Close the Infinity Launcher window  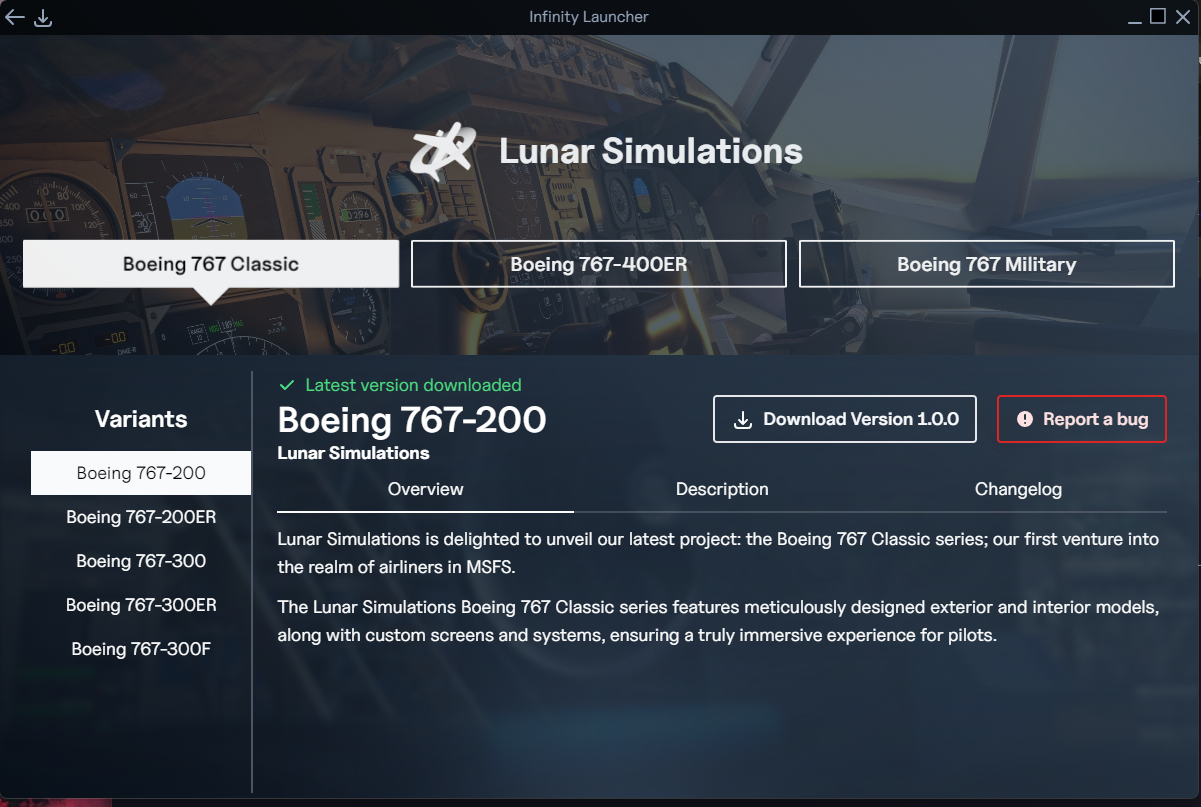tap(1183, 16)
